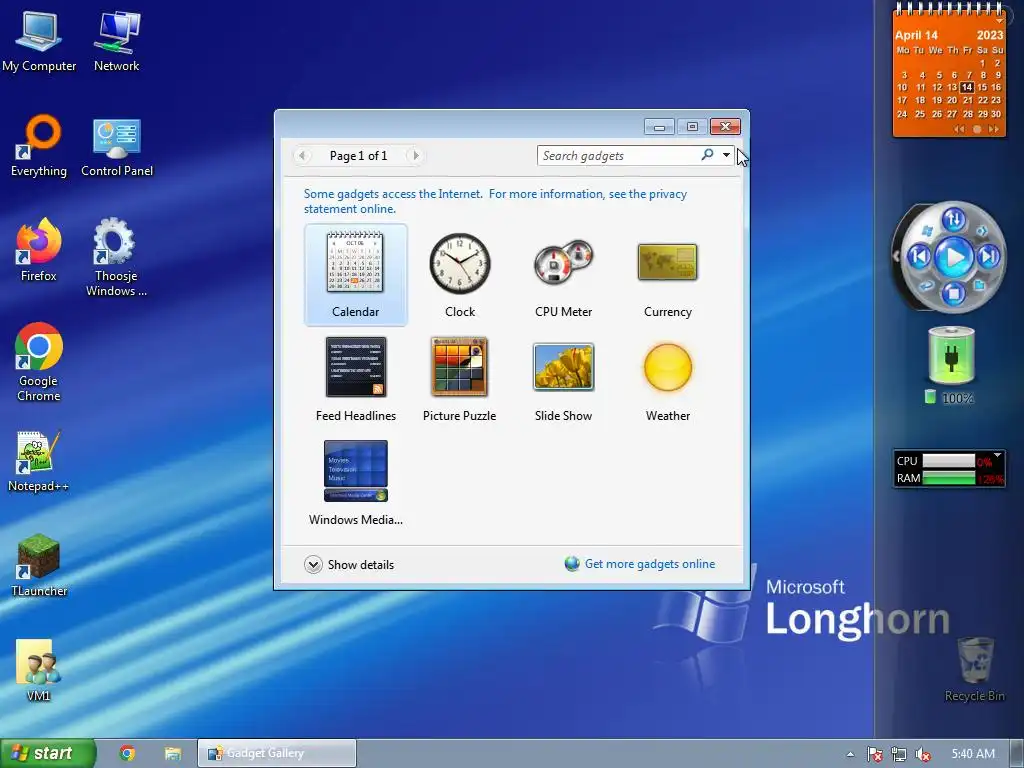Go to next gadget page

[415, 155]
